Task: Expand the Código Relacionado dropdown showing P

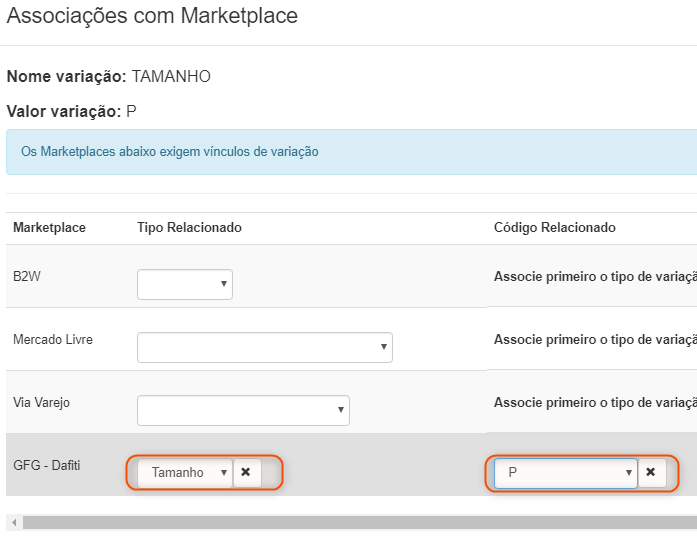Action: (566, 472)
